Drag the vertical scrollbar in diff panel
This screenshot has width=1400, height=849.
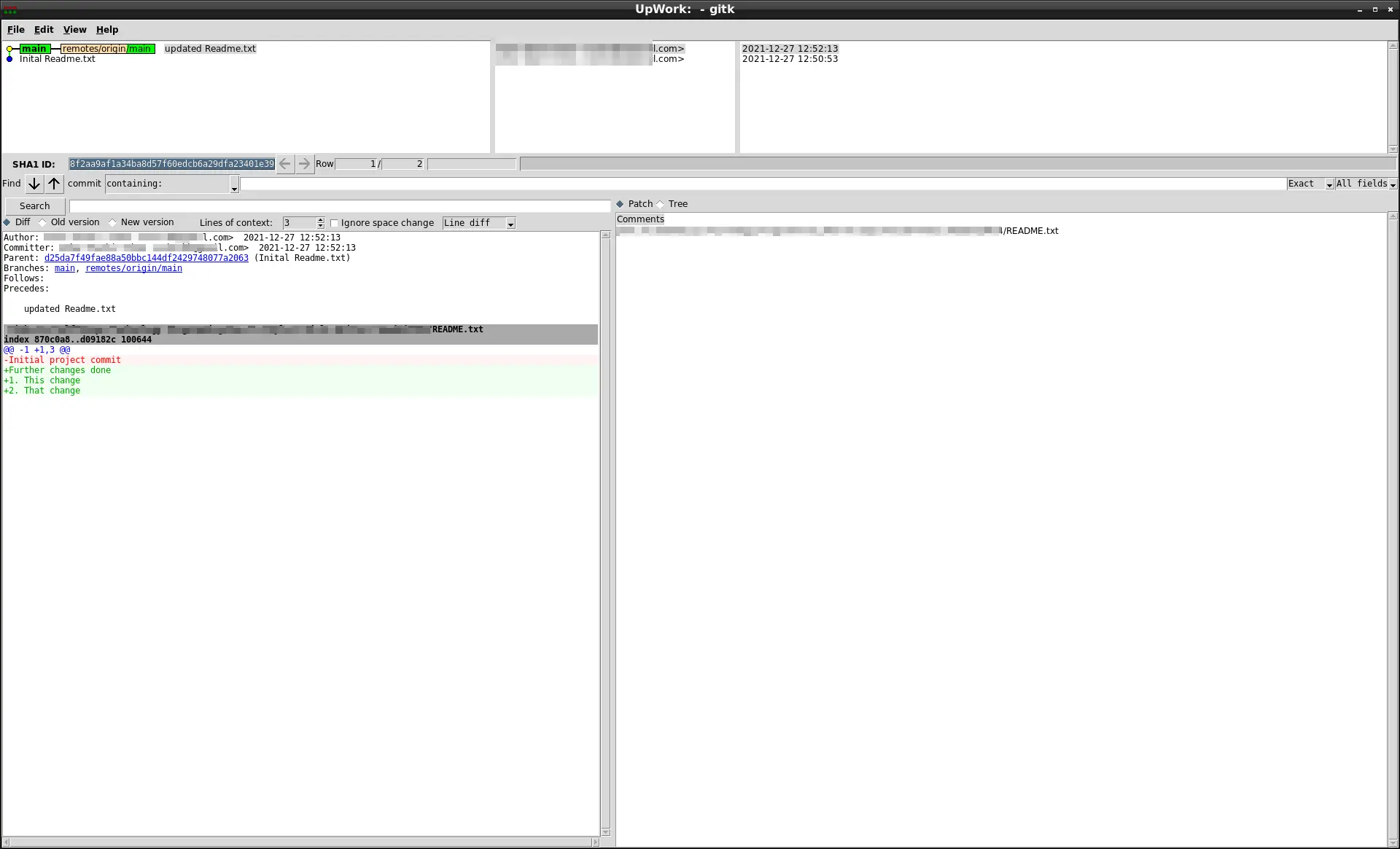click(x=604, y=234)
